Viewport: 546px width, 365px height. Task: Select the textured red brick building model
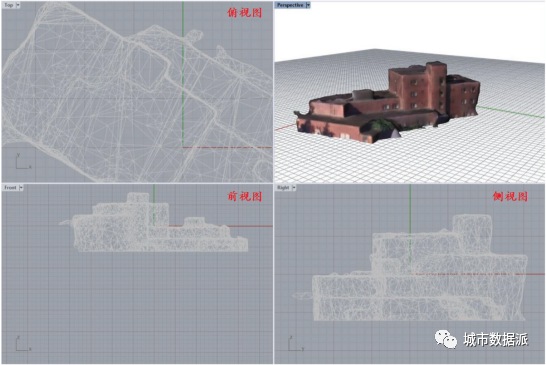(x=387, y=103)
